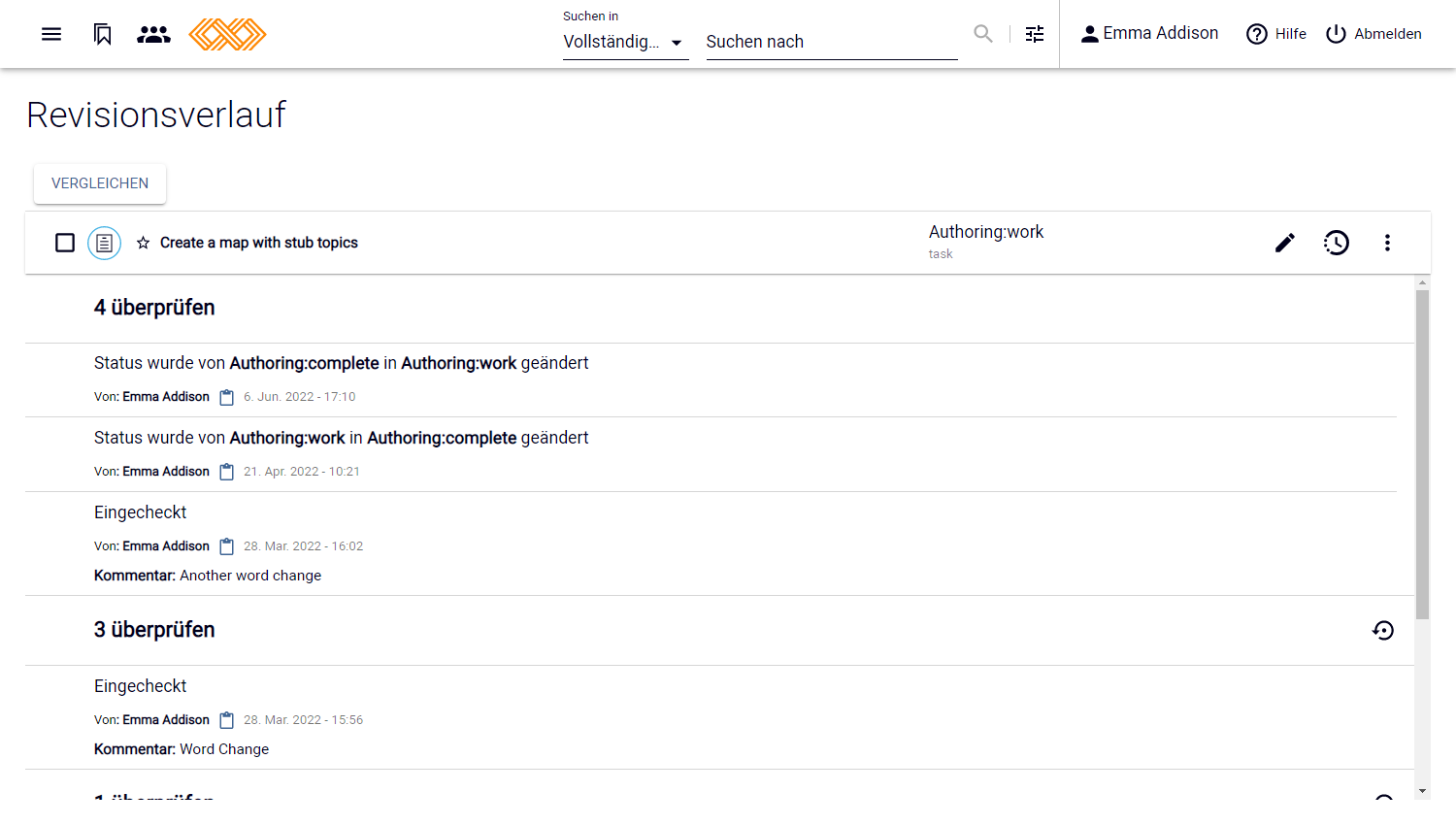Image resolution: width=1456 pixels, height=825 pixels.
Task: Open the three-dot more options menu
Action: coord(1387,243)
